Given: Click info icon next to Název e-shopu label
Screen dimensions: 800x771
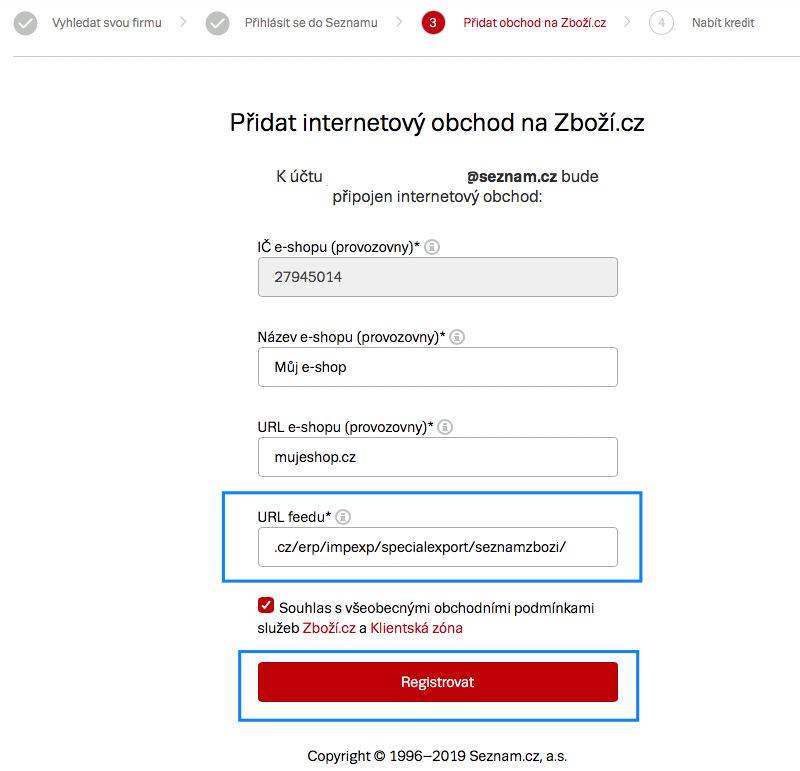Looking at the screenshot, I should pos(457,337).
